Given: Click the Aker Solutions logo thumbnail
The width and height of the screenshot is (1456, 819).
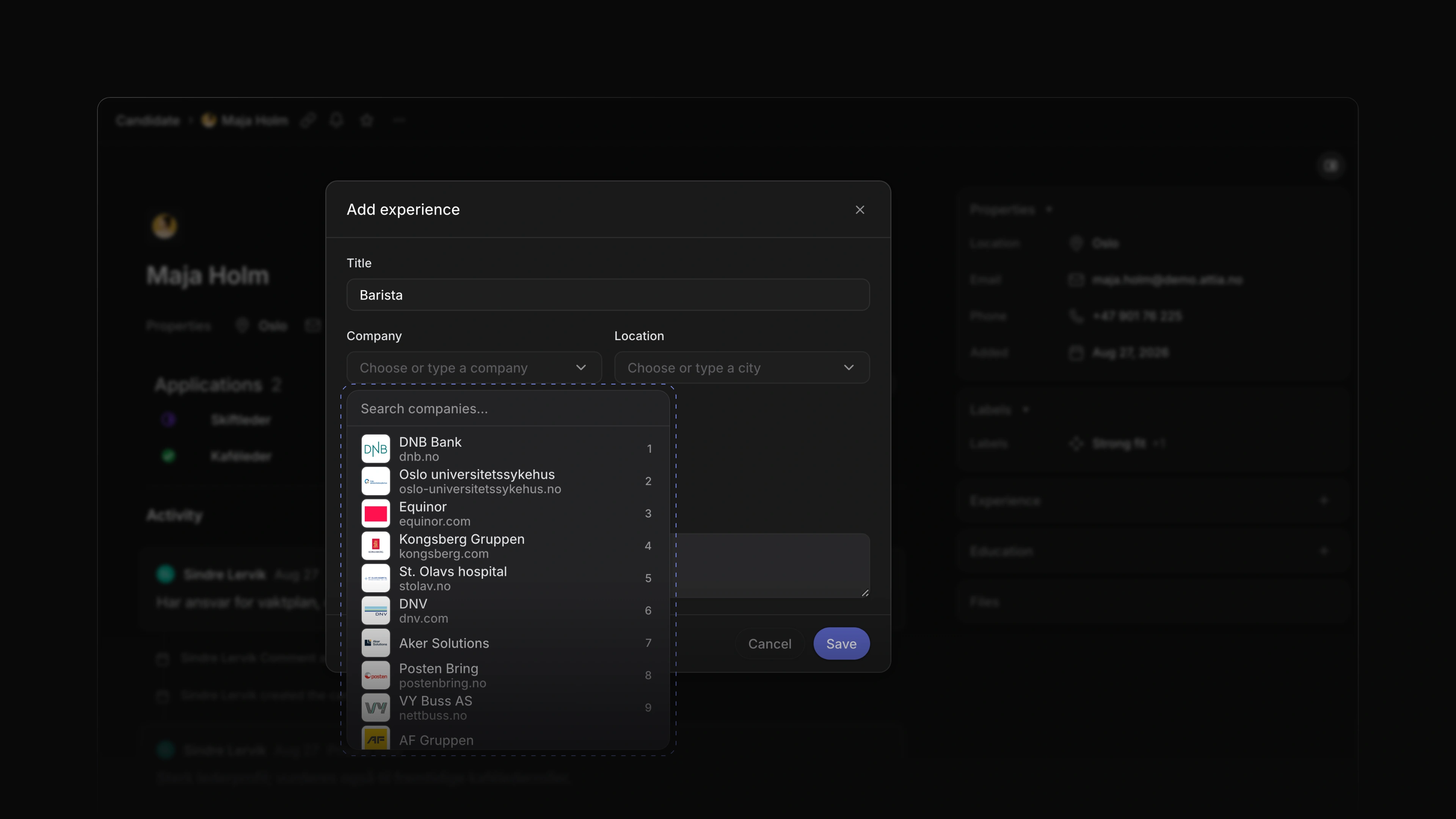Looking at the screenshot, I should 375,643.
